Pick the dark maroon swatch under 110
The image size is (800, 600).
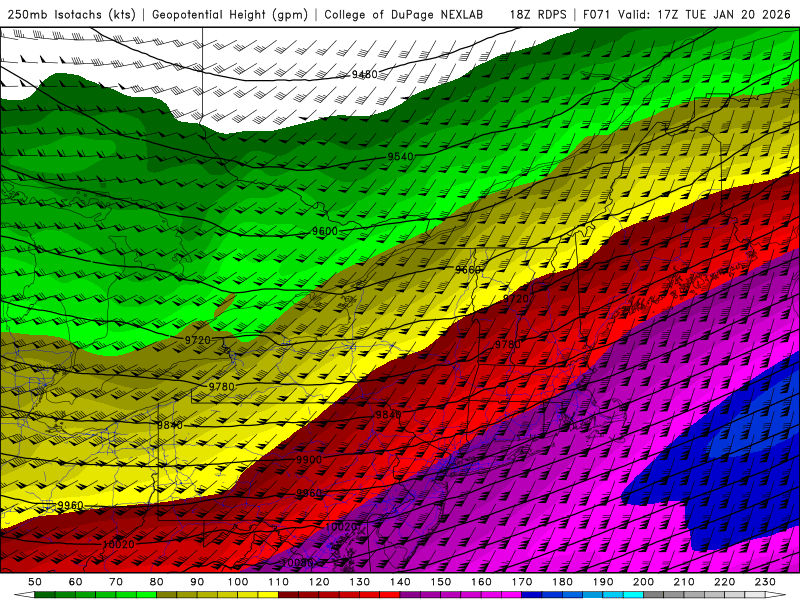pyautogui.click(x=289, y=595)
